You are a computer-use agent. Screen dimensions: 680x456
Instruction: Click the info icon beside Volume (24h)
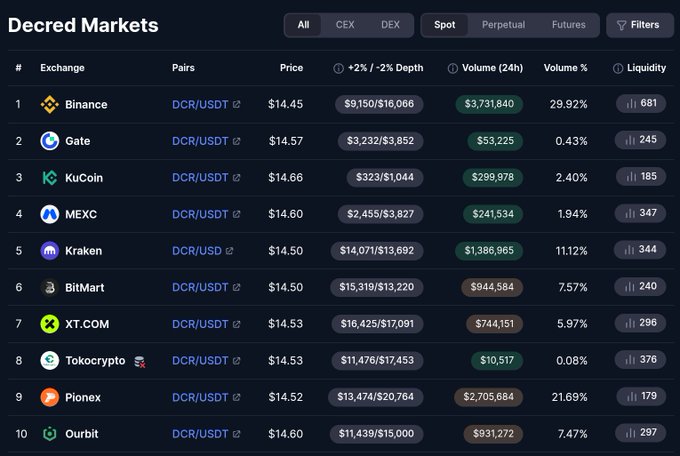click(x=452, y=69)
